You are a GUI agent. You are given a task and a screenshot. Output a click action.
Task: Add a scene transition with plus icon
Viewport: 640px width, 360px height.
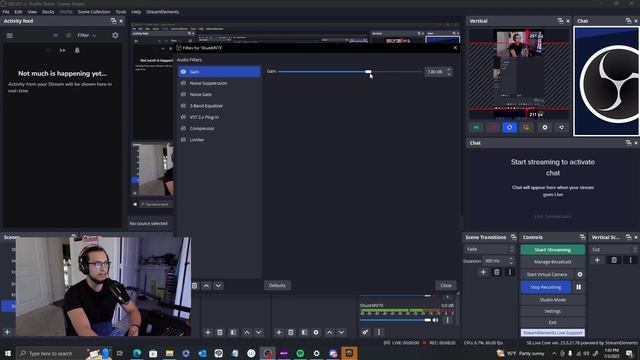coord(483,272)
